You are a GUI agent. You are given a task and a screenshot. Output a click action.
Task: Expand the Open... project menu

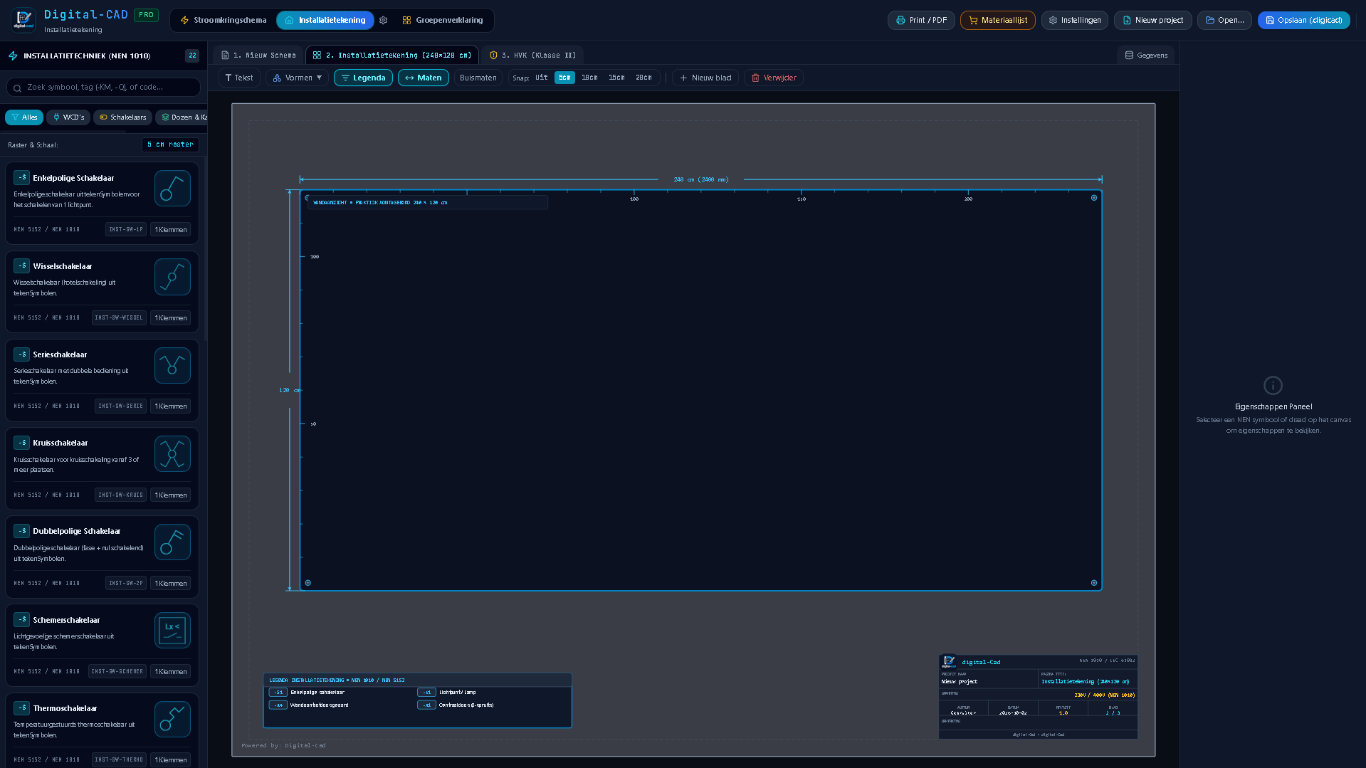[x=1224, y=20]
